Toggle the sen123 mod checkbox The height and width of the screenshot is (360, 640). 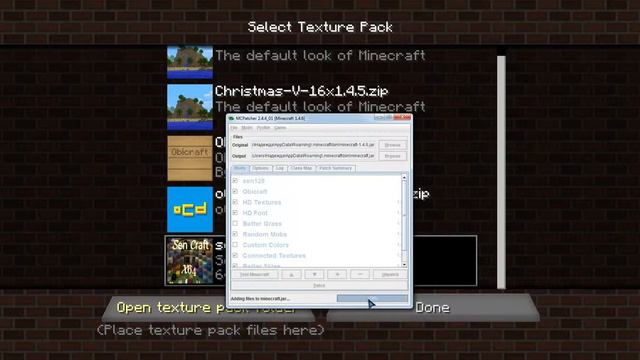tap(235, 180)
